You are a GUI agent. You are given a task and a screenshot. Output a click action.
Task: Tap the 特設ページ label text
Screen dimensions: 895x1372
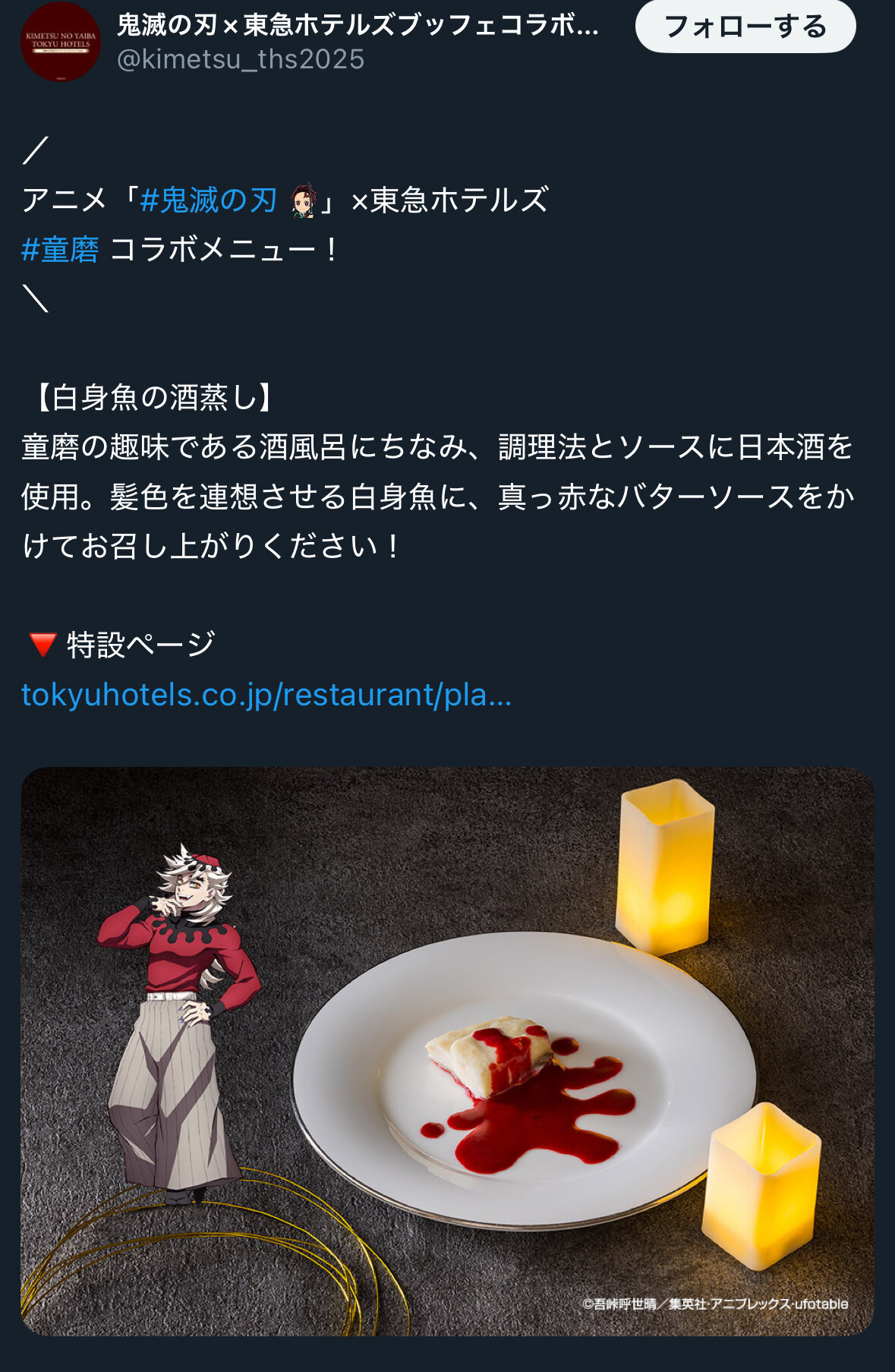pos(141,645)
